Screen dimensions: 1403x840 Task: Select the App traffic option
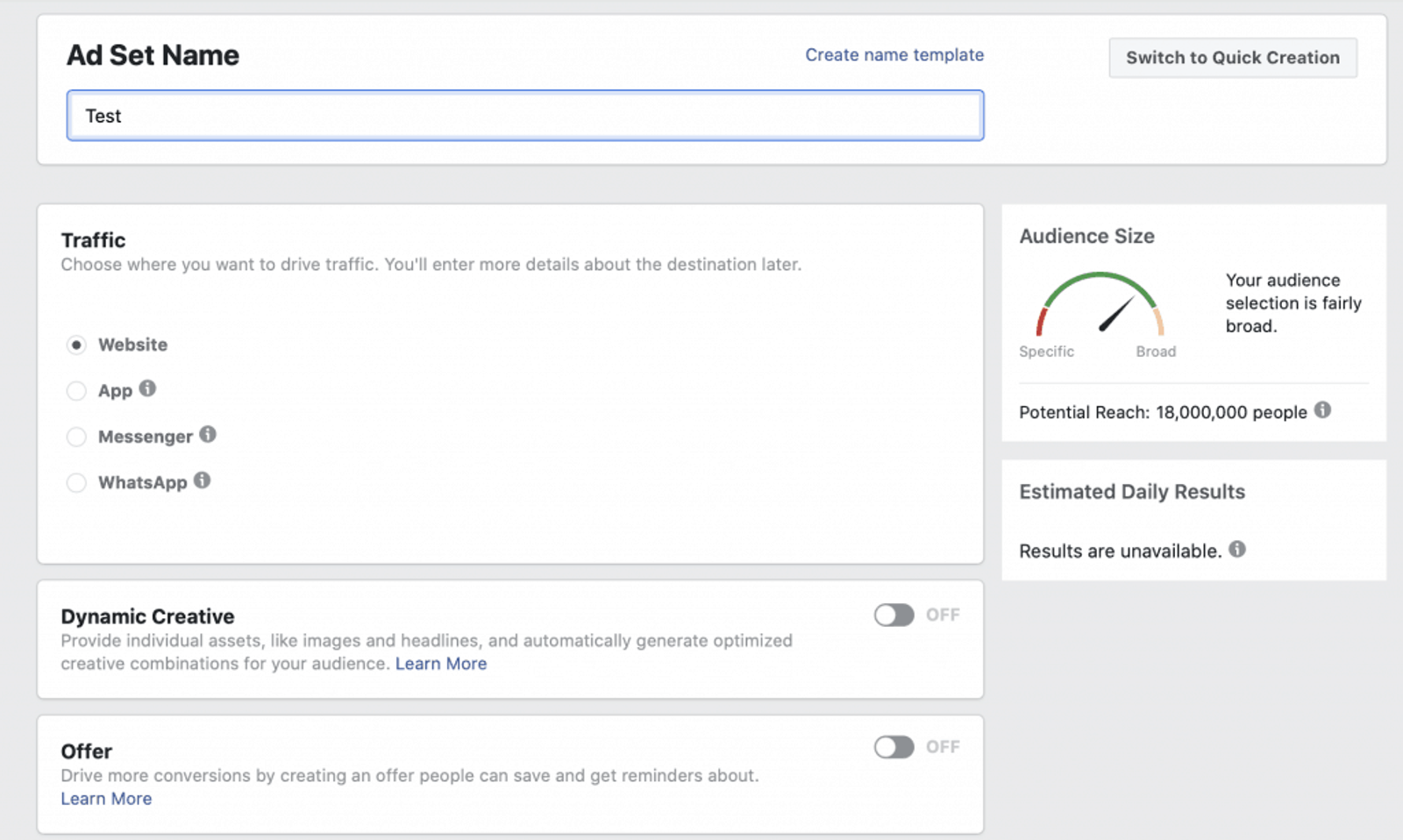pos(76,391)
